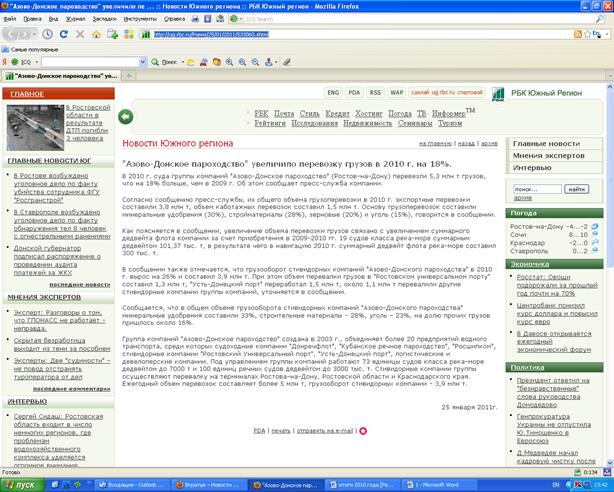This screenshot has width=614, height=492.
Task: Click the ДТП news thumbnail image
Action: [35, 127]
